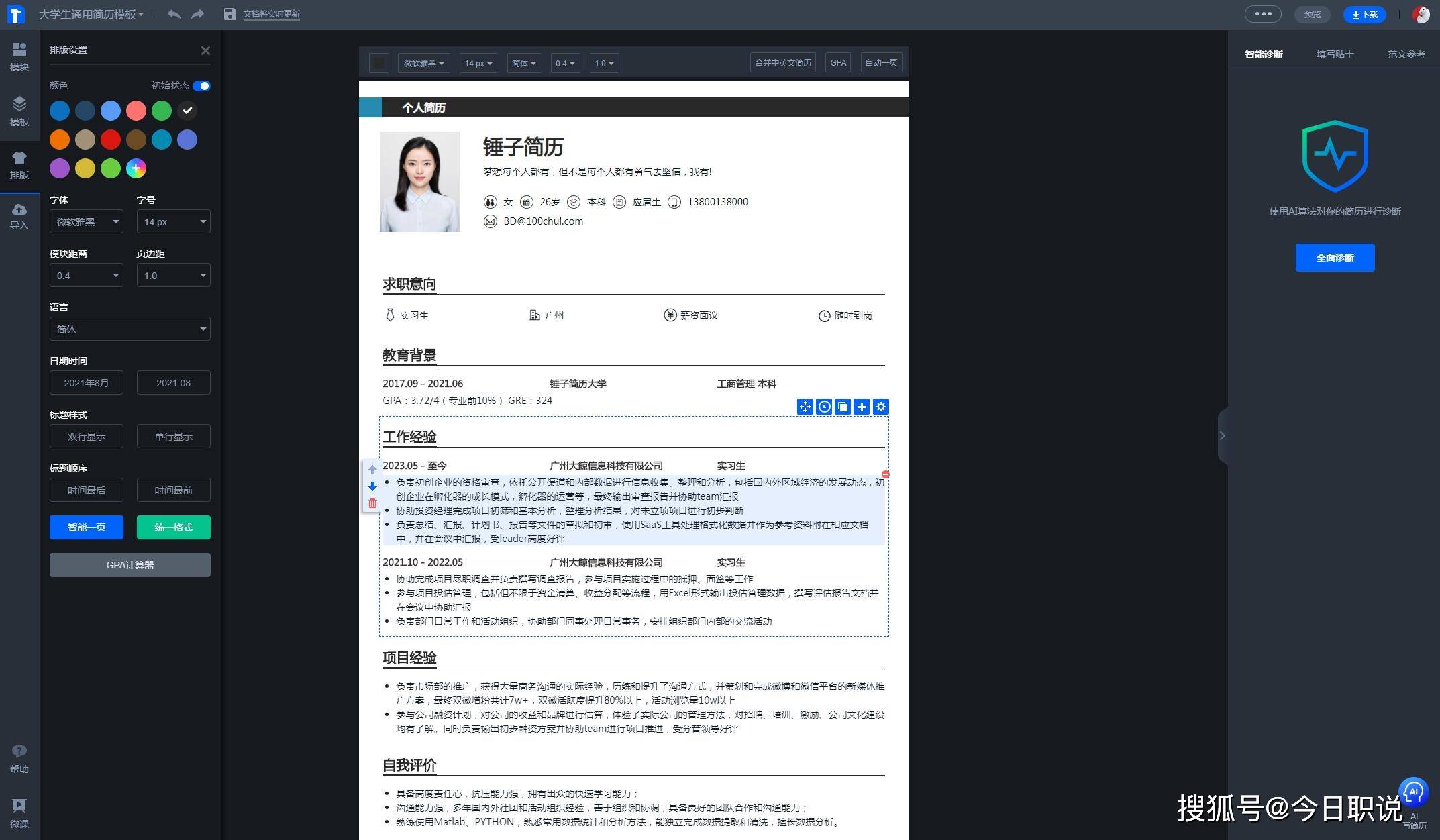Click the move module icon on 工作经验 block
The image size is (1440, 840).
(805, 406)
